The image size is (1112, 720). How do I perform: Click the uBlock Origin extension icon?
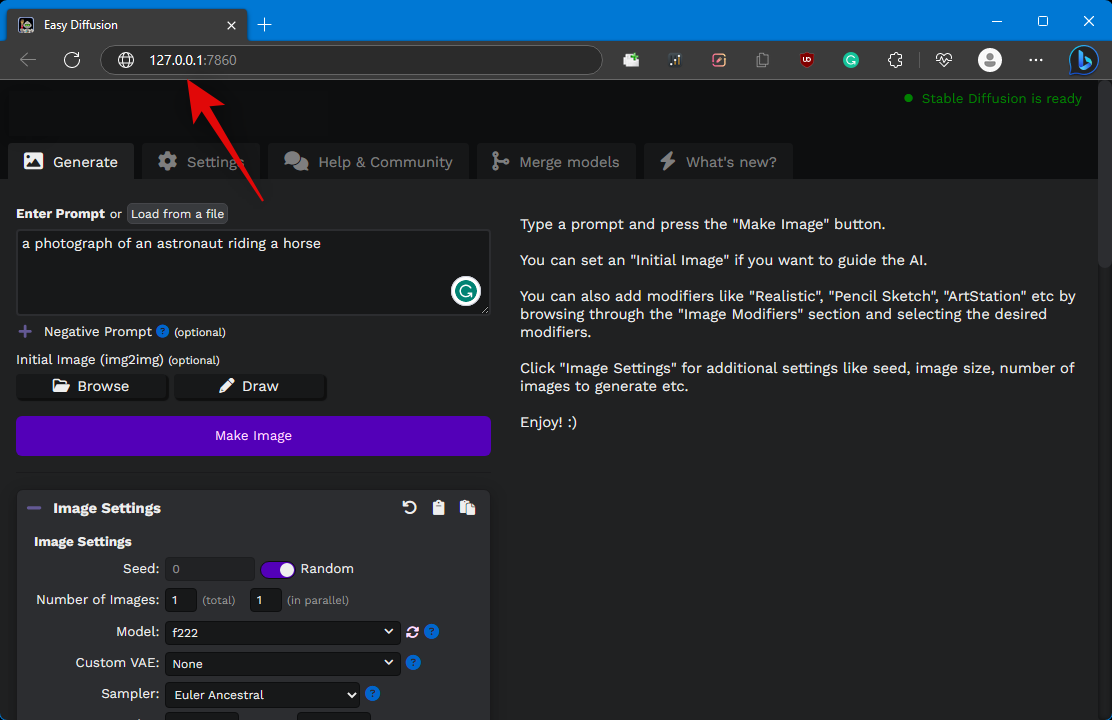coord(807,60)
